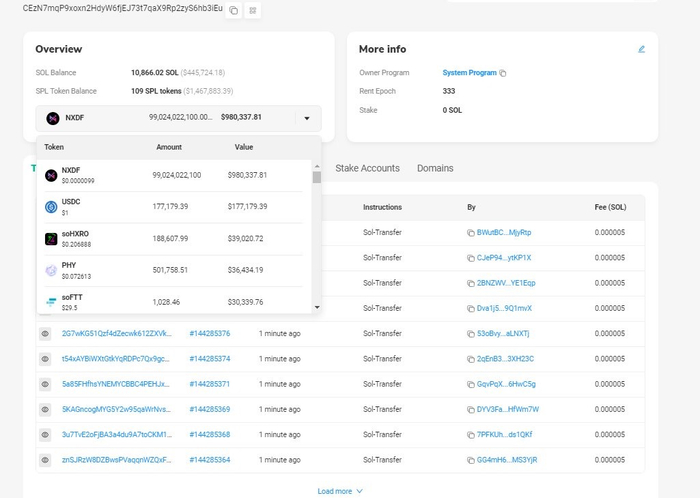The height and width of the screenshot is (498, 700).
Task: Click the edit pencil in More info
Action: click(x=641, y=49)
